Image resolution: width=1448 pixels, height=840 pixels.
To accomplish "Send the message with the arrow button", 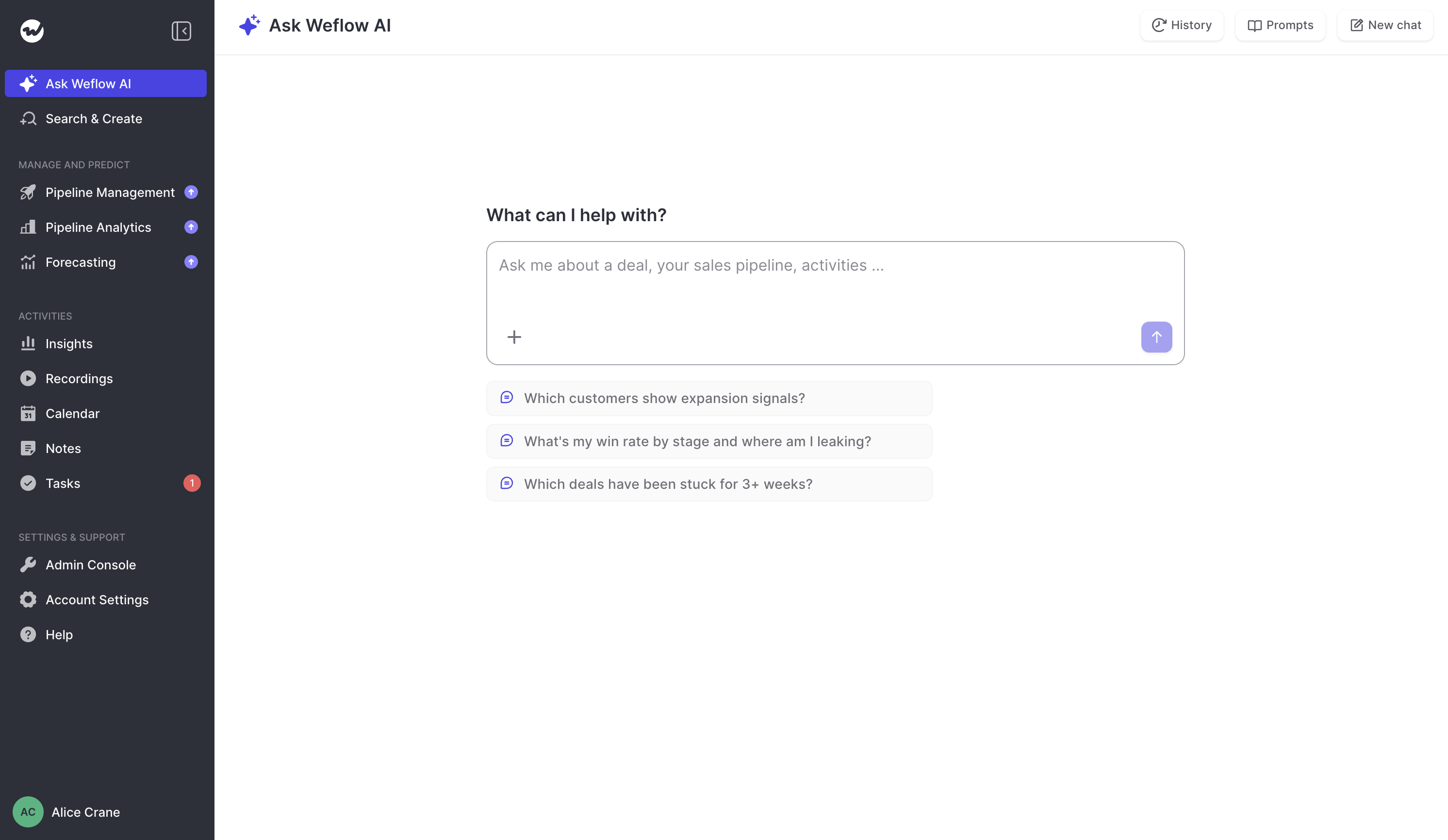I will pos(1157,337).
